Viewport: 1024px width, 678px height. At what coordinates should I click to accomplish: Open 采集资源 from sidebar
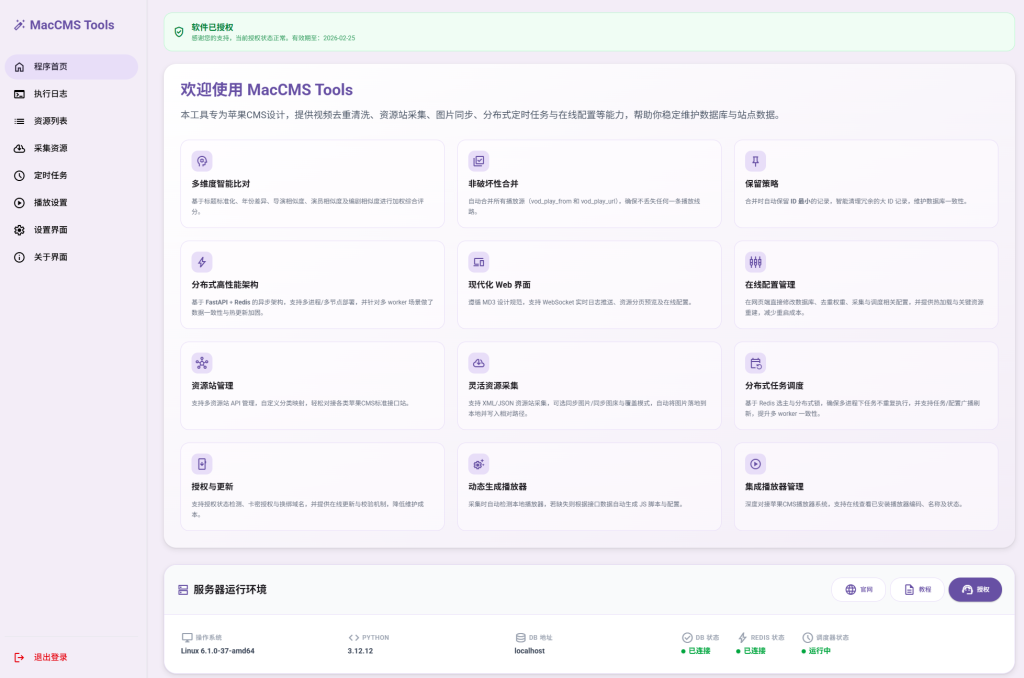(50, 148)
